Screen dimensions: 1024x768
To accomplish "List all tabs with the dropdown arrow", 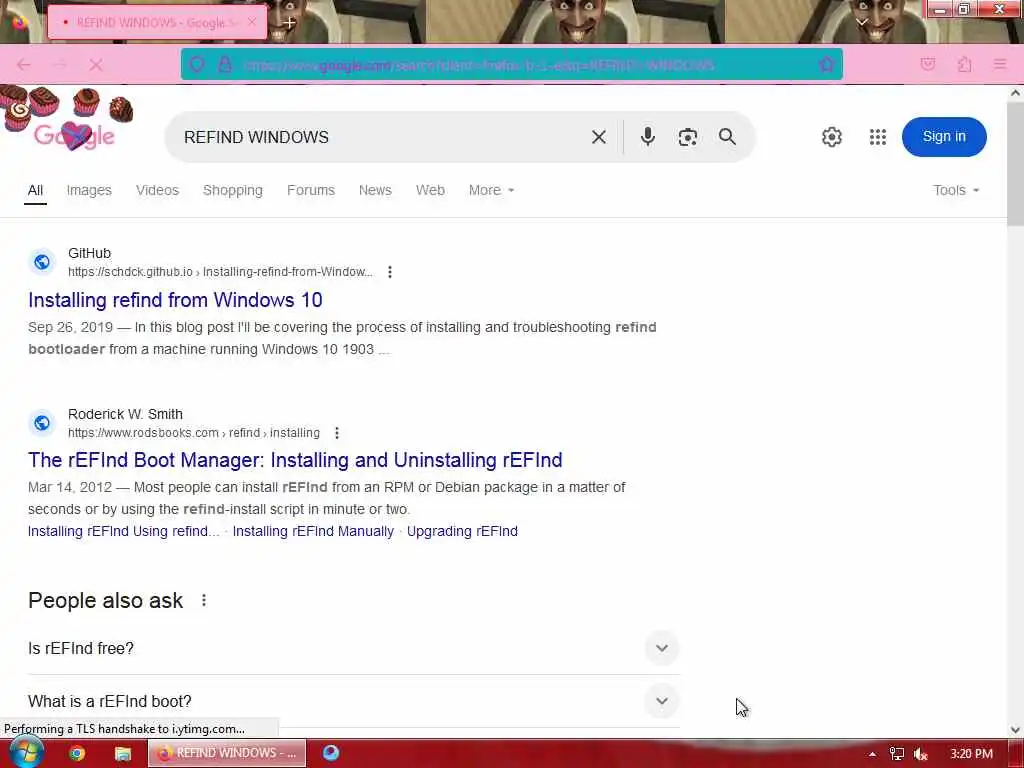I will click(861, 22).
